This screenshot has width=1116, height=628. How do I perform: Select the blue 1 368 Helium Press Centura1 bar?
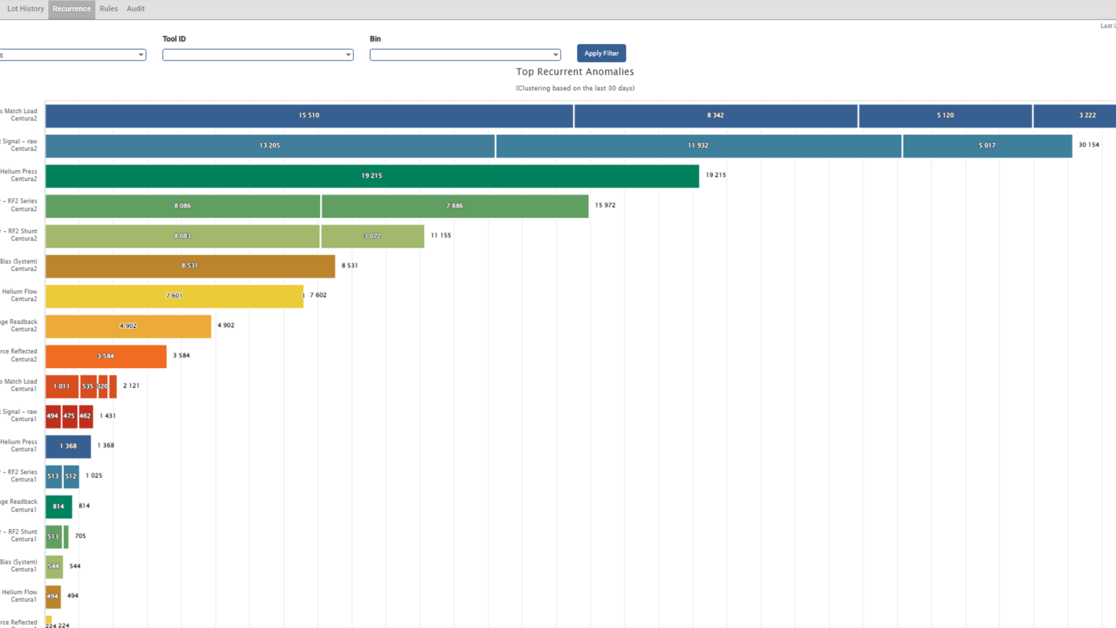(68, 446)
